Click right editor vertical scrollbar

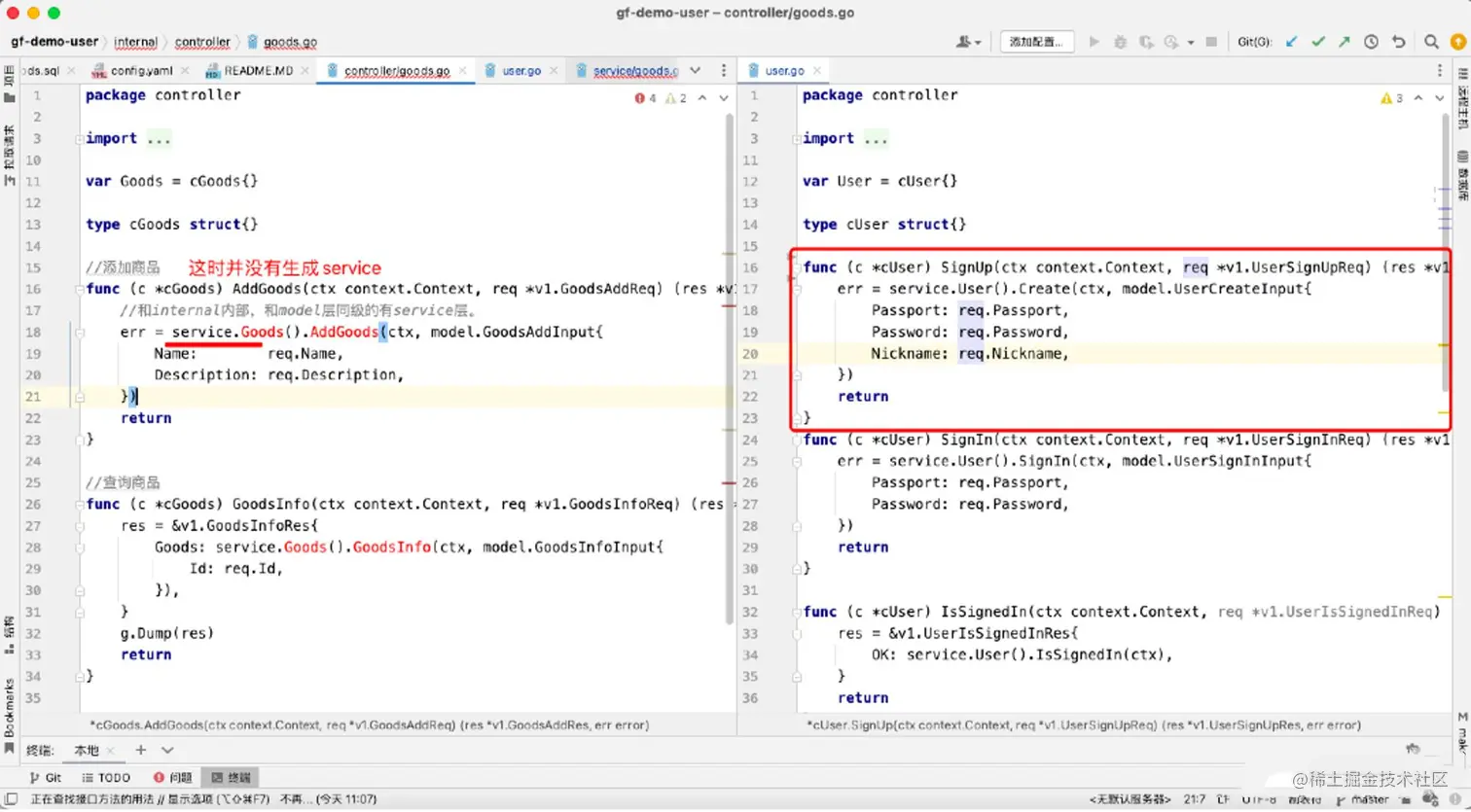coord(1447,253)
